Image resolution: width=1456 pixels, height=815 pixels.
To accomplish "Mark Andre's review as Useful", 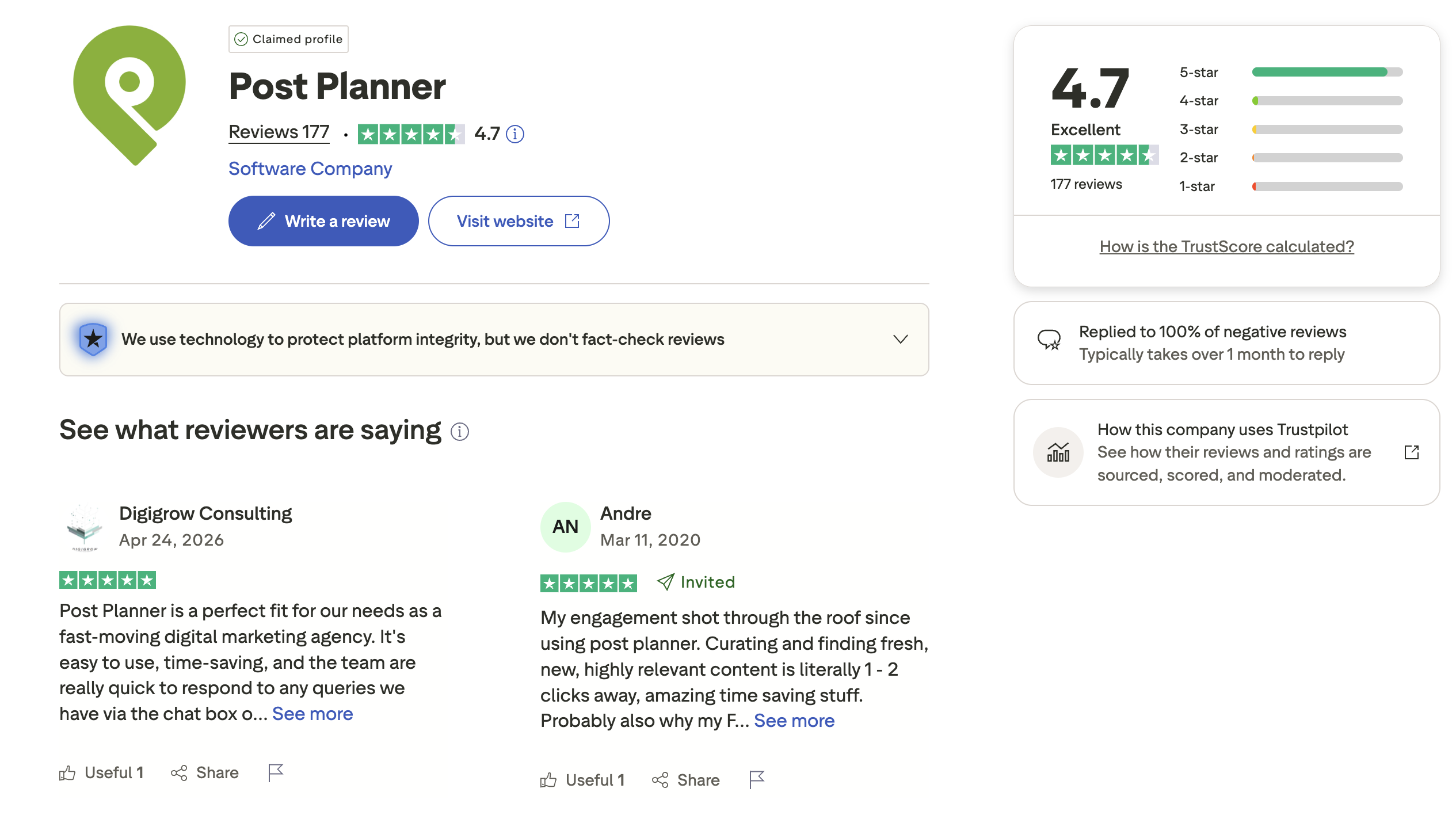I will [582, 780].
